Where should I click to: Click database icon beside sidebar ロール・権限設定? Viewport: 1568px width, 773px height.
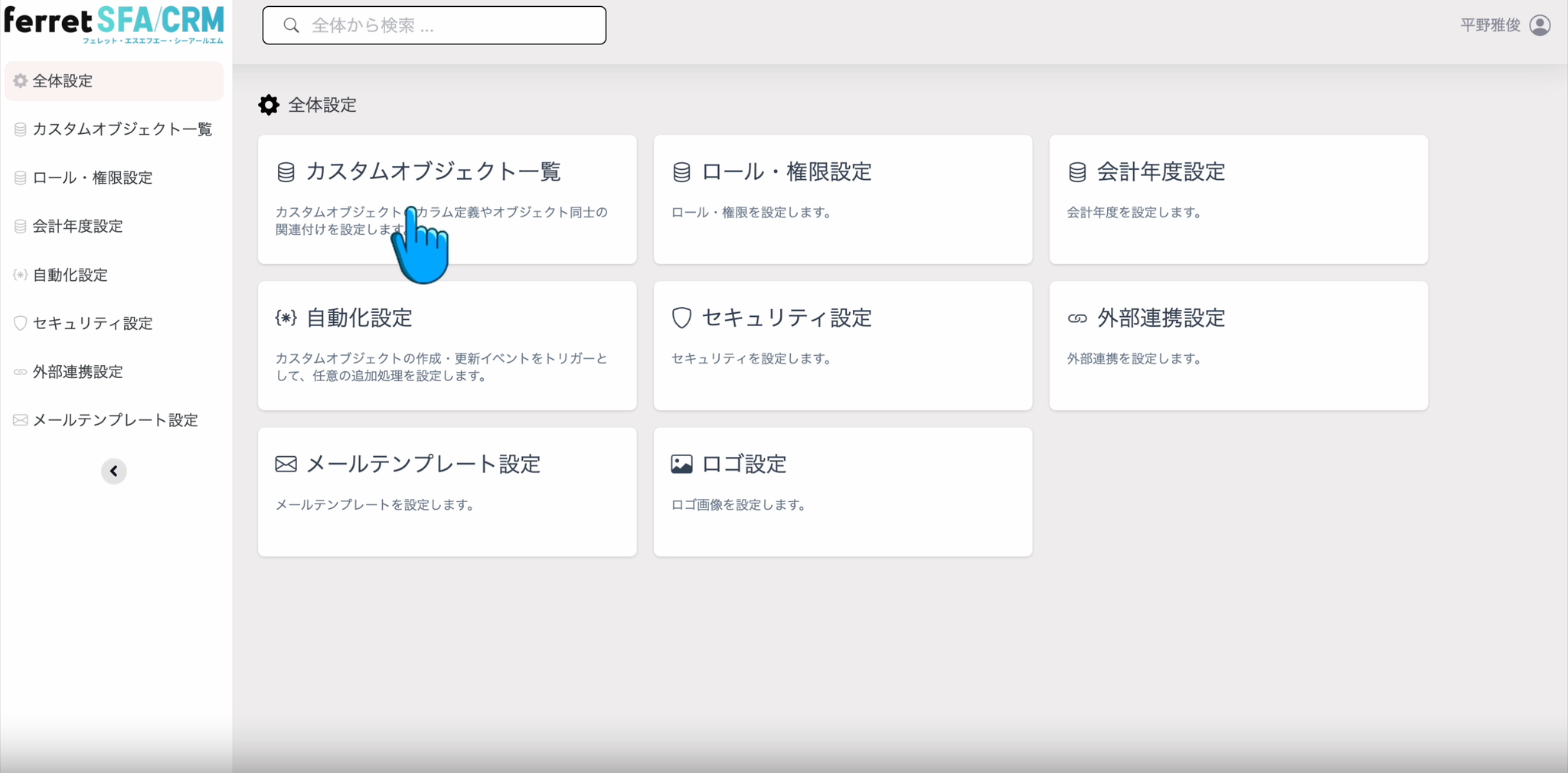(x=21, y=178)
